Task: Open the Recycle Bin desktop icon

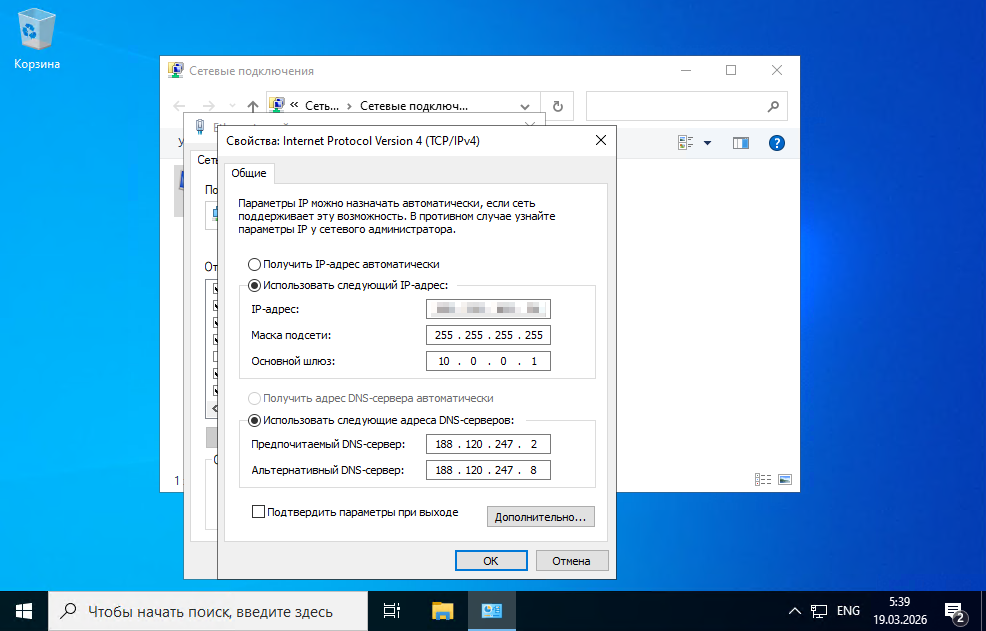Action: coord(37,38)
